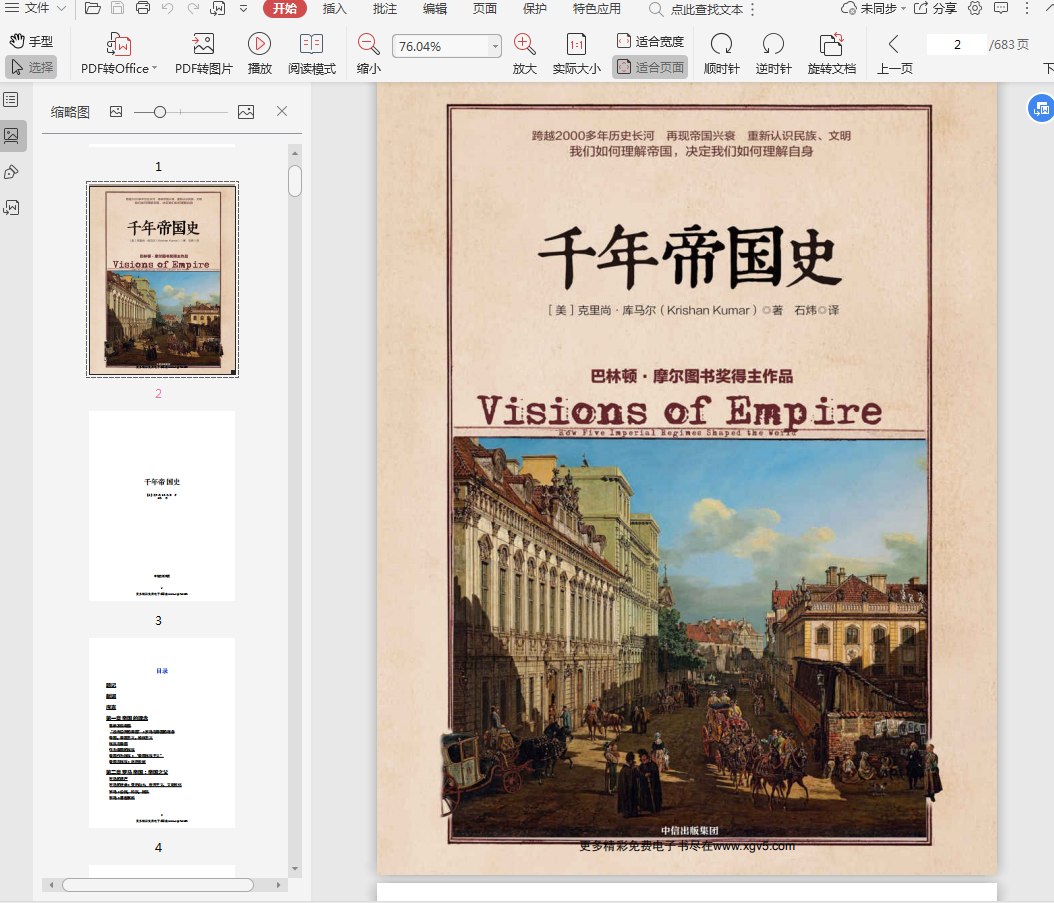Click the PDF转Office conversion icon
Screen dimensions: 1054x903
coord(119,44)
